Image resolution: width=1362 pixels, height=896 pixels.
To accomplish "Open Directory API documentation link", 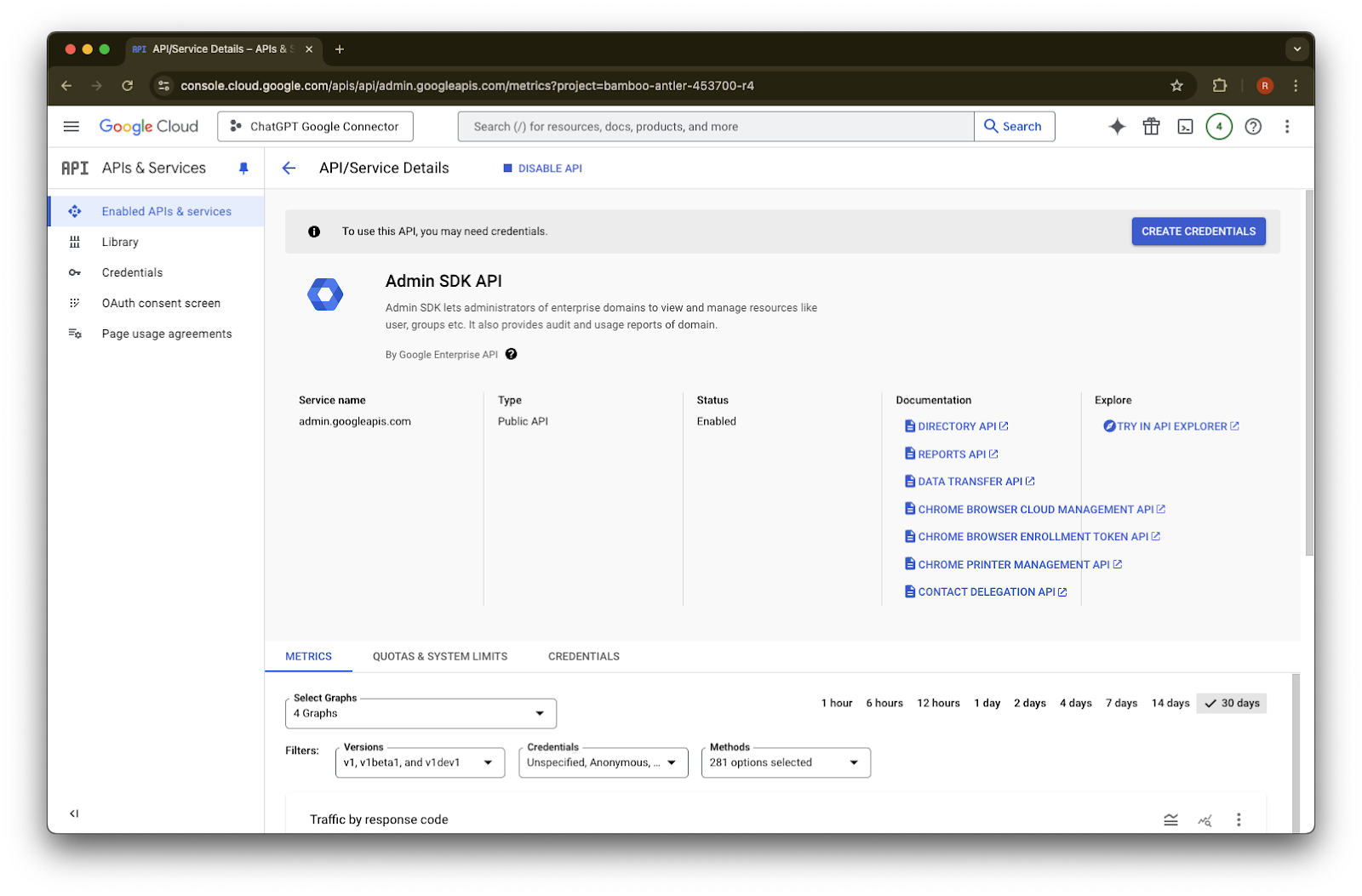I will [957, 426].
